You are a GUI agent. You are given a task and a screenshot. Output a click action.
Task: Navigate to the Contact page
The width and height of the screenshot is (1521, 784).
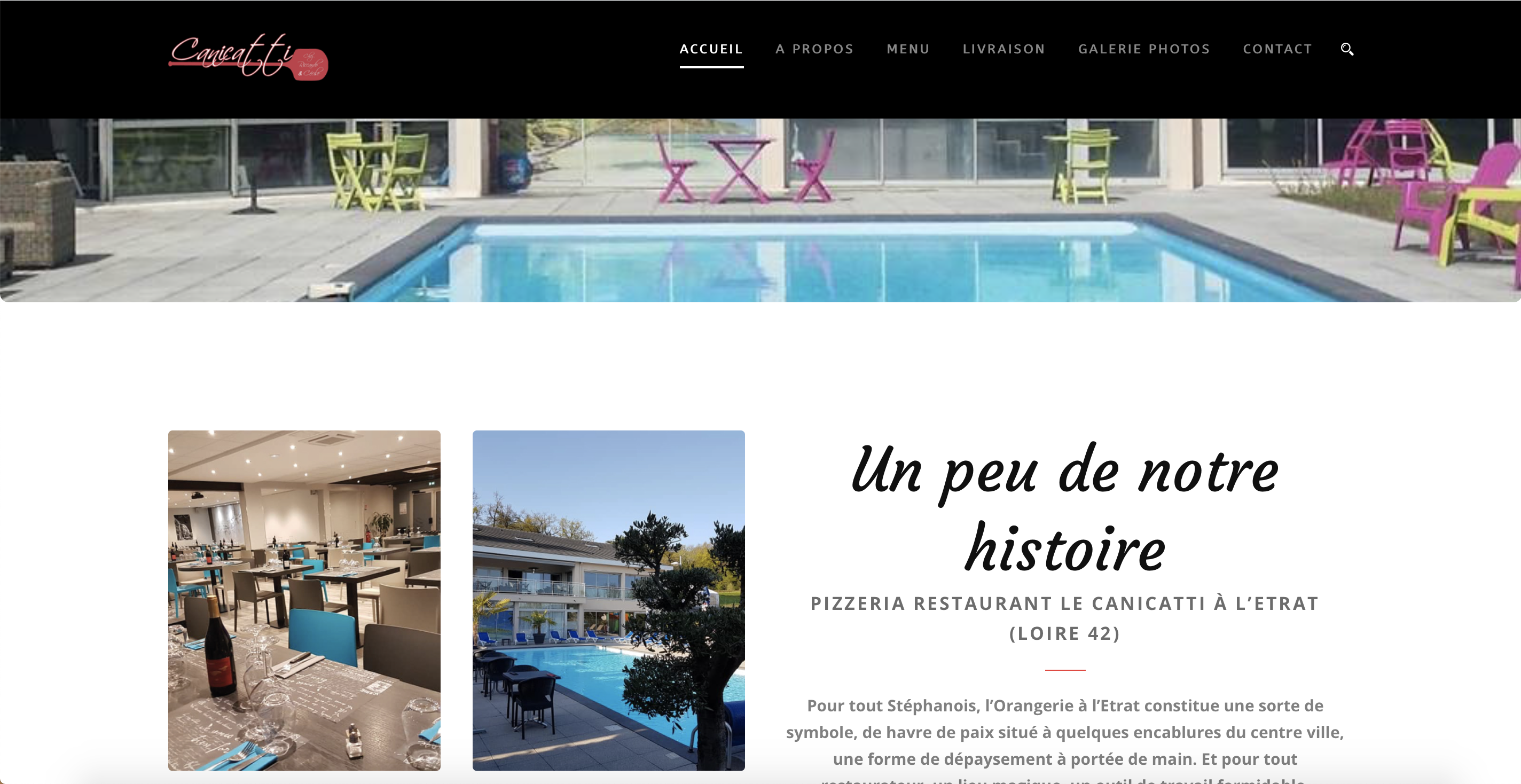coord(1277,49)
